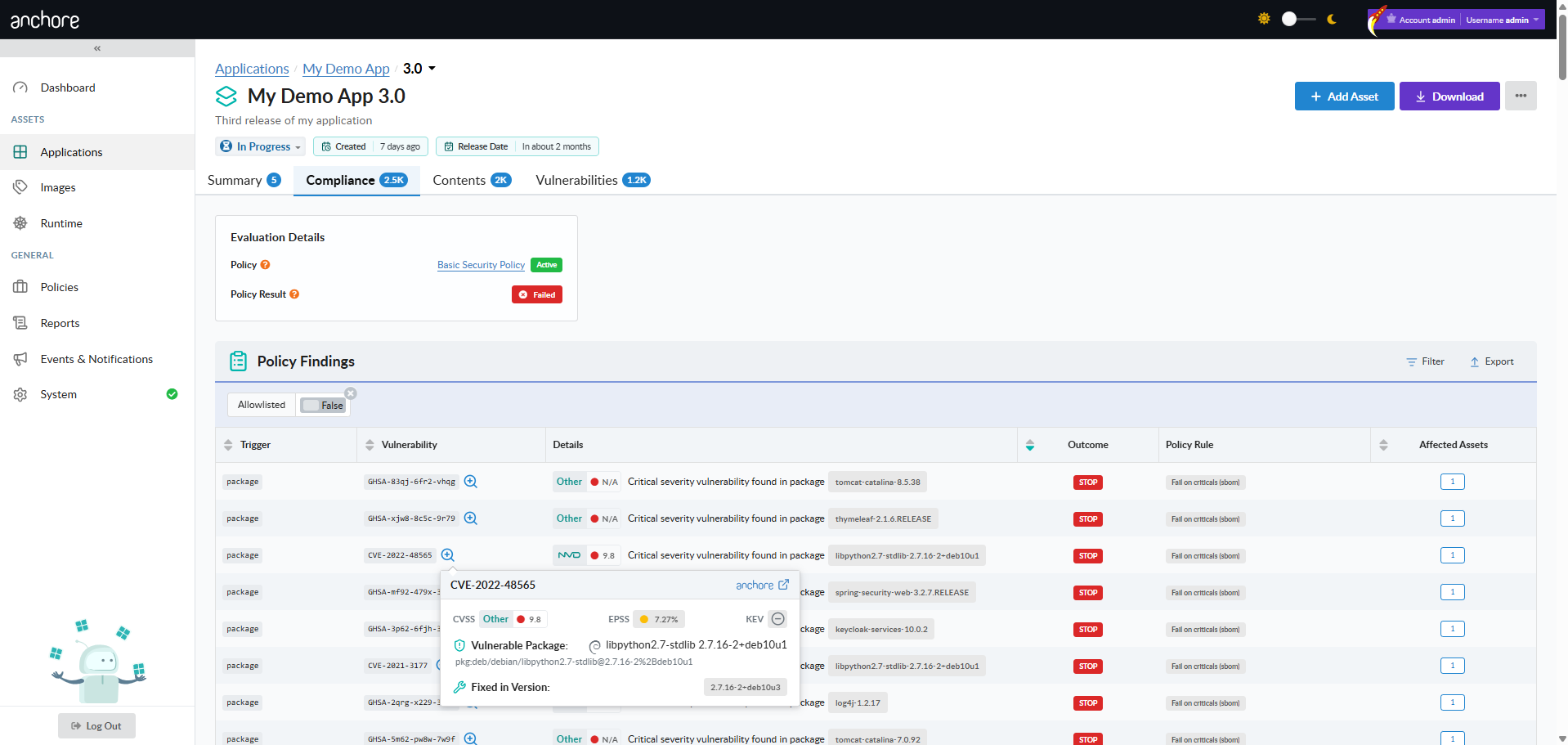The height and width of the screenshot is (745, 1568).
Task: Toggle the light/dark theme switch
Action: pyautogui.click(x=1297, y=19)
